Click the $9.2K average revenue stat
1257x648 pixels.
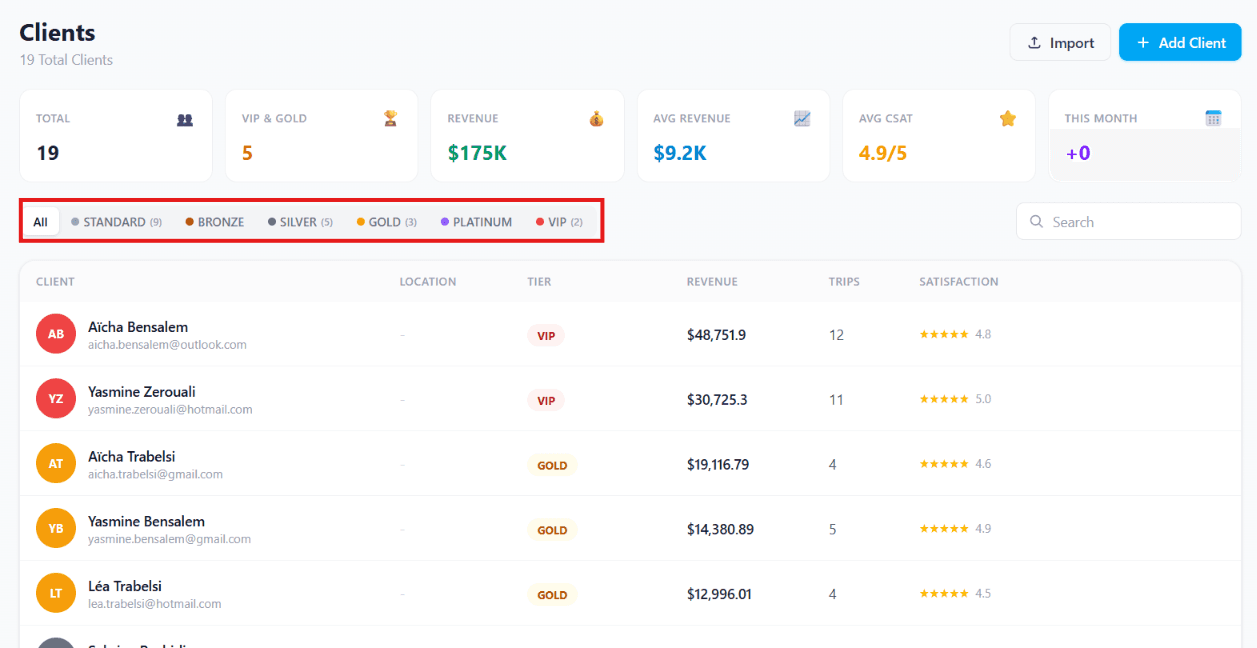[x=680, y=153]
